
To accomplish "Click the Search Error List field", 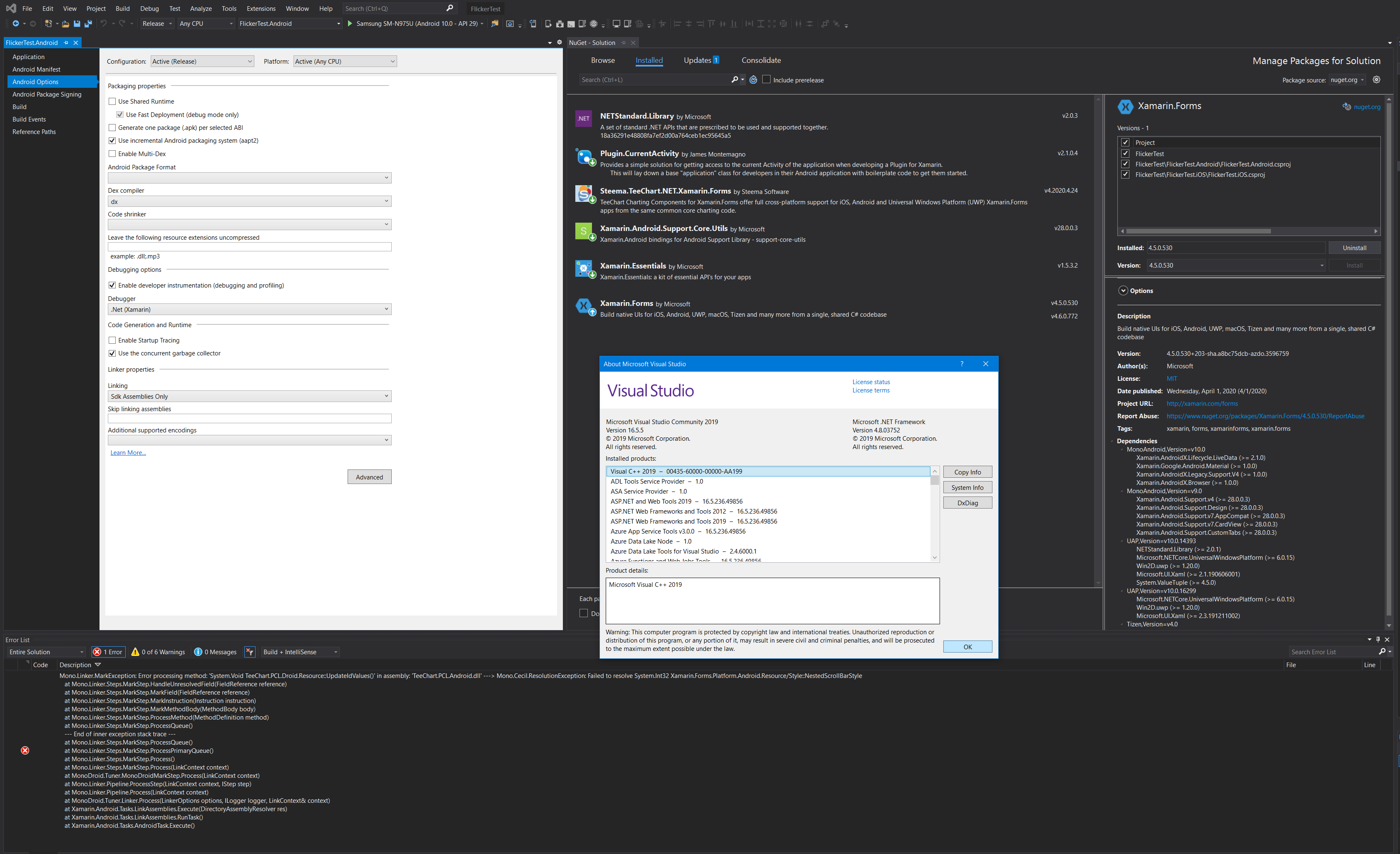I will (1333, 652).
